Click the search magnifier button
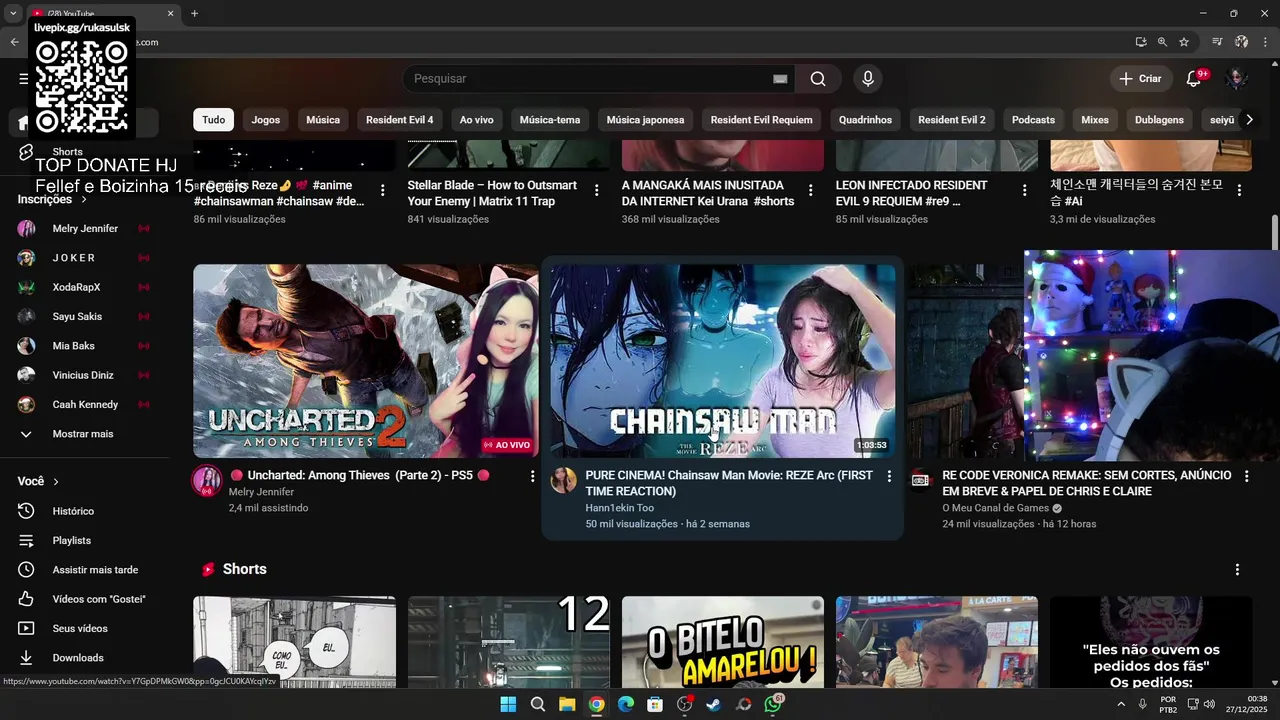1280x720 pixels. point(818,79)
